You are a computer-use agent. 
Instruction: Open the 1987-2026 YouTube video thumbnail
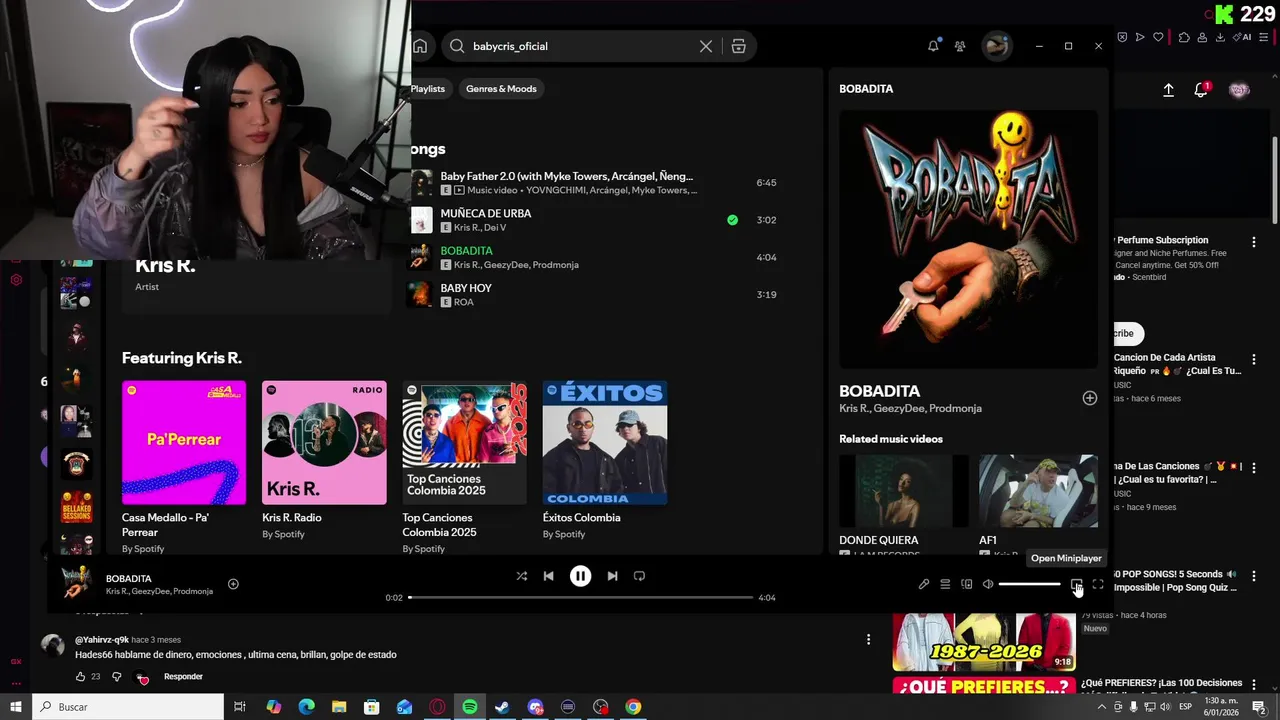click(x=984, y=641)
